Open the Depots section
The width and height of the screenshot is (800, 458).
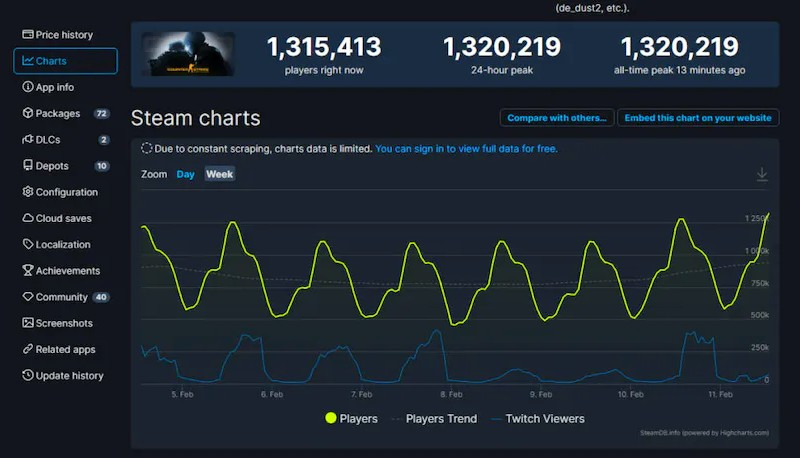point(65,166)
